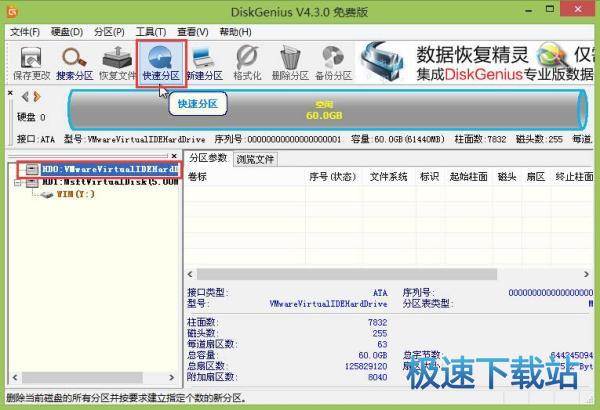This screenshot has height=410, width=600.
Task: Click the HD1 disk drive icon in tree
Action: (32, 182)
